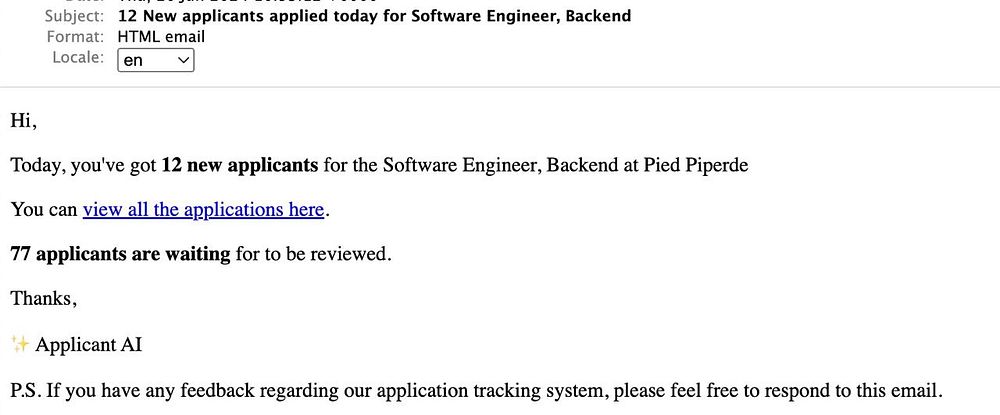Screen dimensions: 1000x415
Task: Click the 'for to be reviewed.' text
Action: pos(313,254)
